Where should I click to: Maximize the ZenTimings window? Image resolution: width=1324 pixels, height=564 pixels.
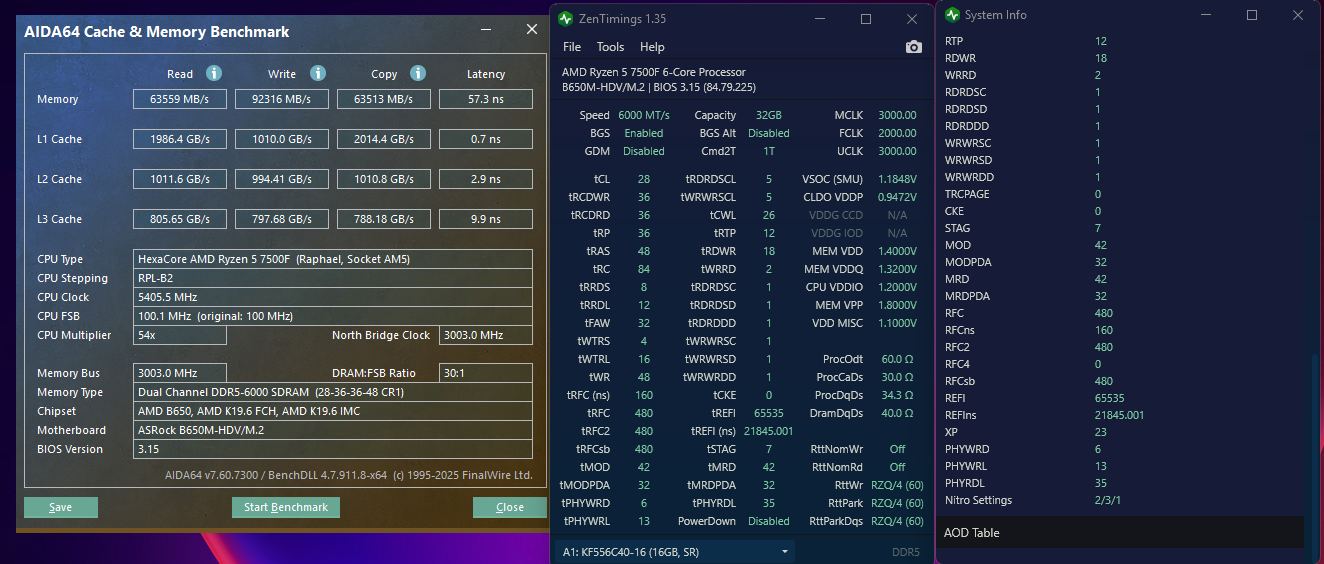pyautogui.click(x=866, y=19)
